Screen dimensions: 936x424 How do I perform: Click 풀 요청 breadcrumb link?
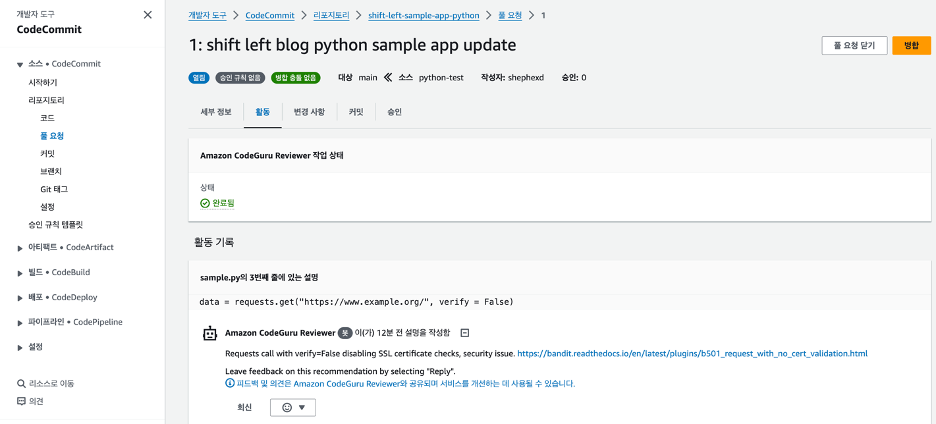tap(510, 16)
